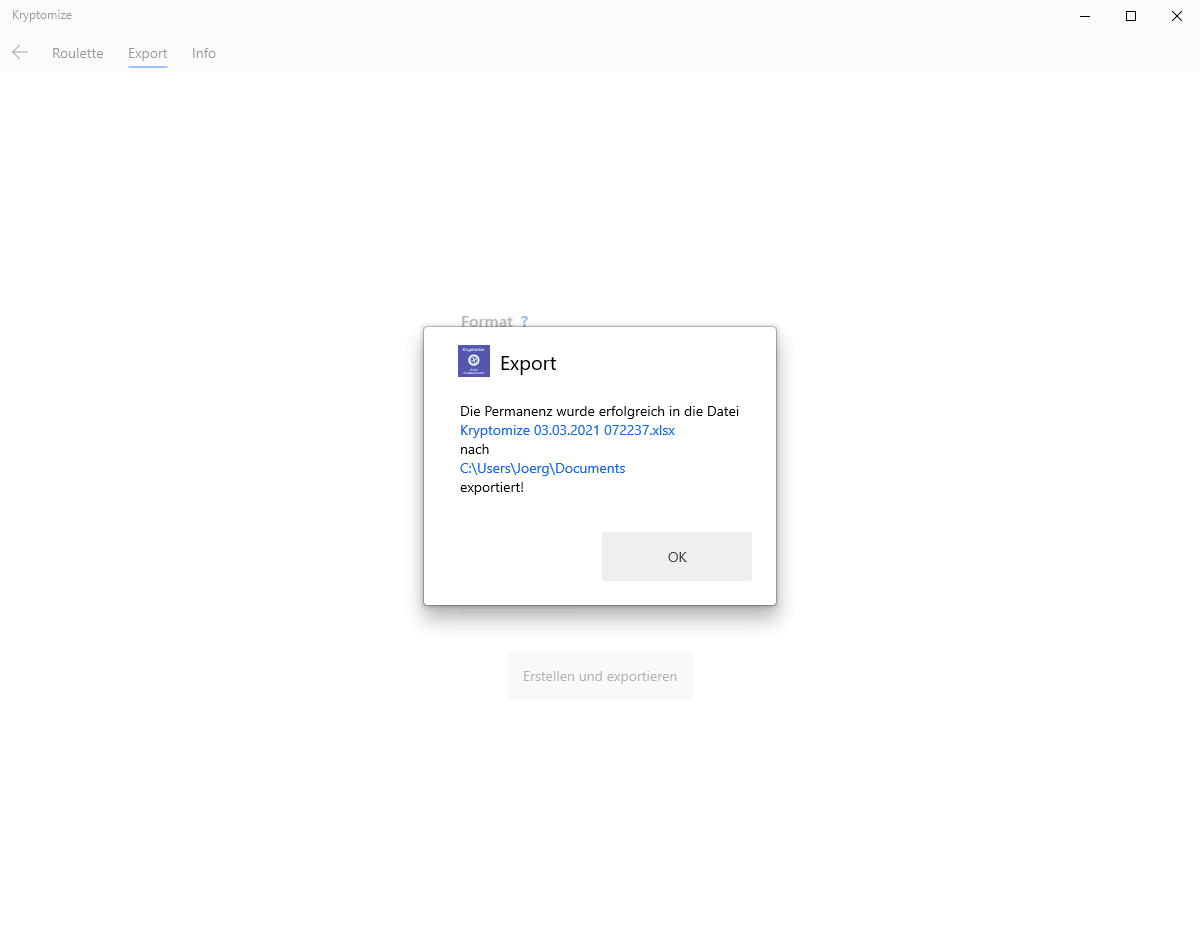Go back using the arrow icon
The height and width of the screenshot is (932, 1200).
pyautogui.click(x=20, y=53)
